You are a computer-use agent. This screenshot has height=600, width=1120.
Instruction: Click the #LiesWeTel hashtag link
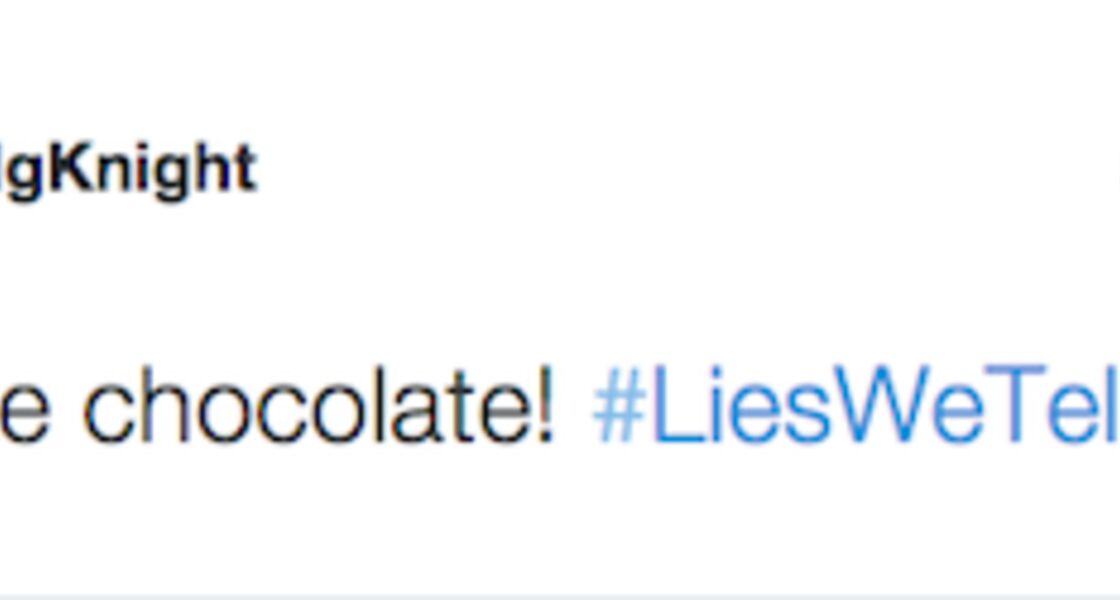point(856,406)
